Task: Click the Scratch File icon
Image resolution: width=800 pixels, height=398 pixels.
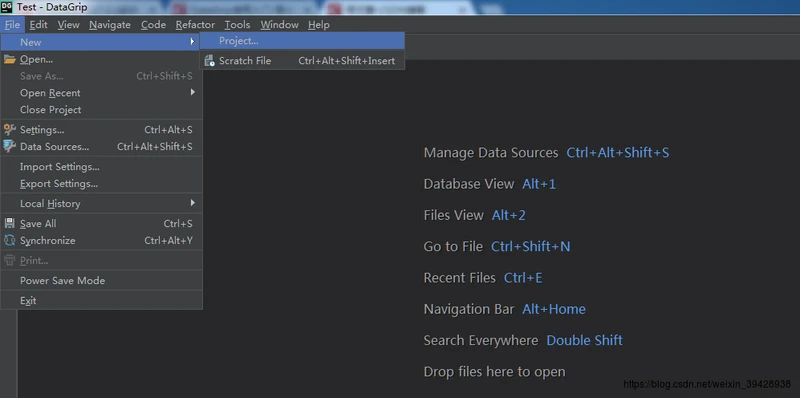Action: click(209, 61)
